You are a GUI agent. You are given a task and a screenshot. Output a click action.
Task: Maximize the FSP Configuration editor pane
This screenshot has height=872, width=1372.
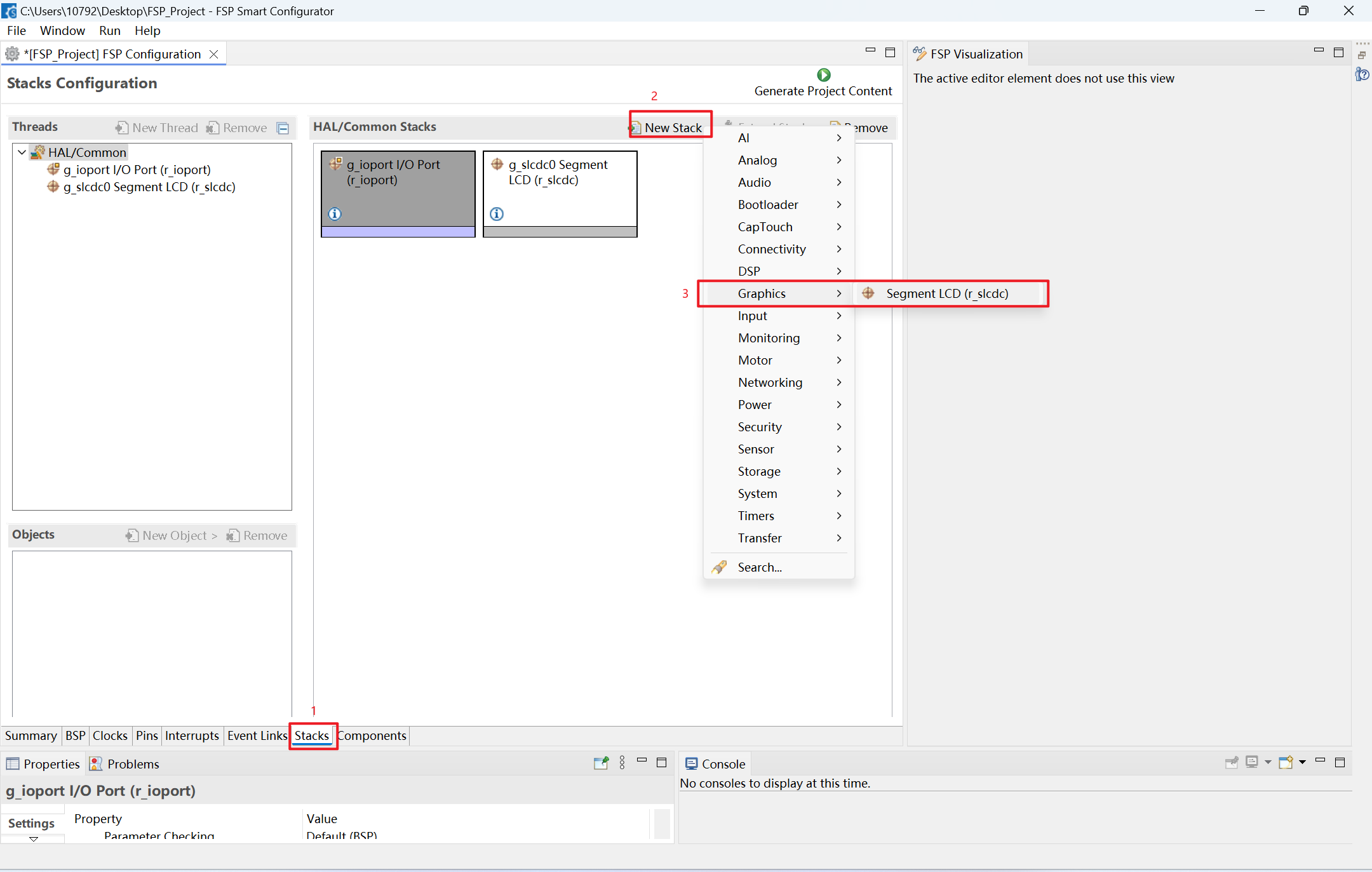point(890,52)
